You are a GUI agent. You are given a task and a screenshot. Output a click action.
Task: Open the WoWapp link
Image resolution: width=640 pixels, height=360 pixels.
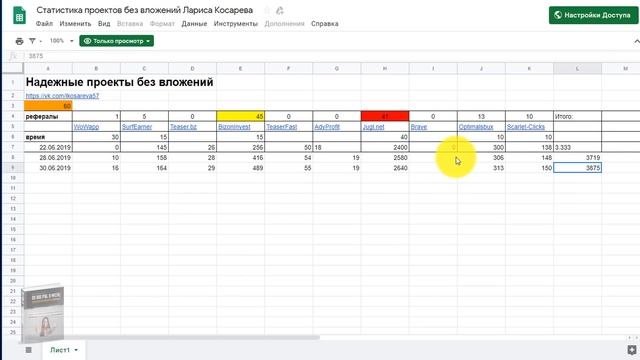86,127
